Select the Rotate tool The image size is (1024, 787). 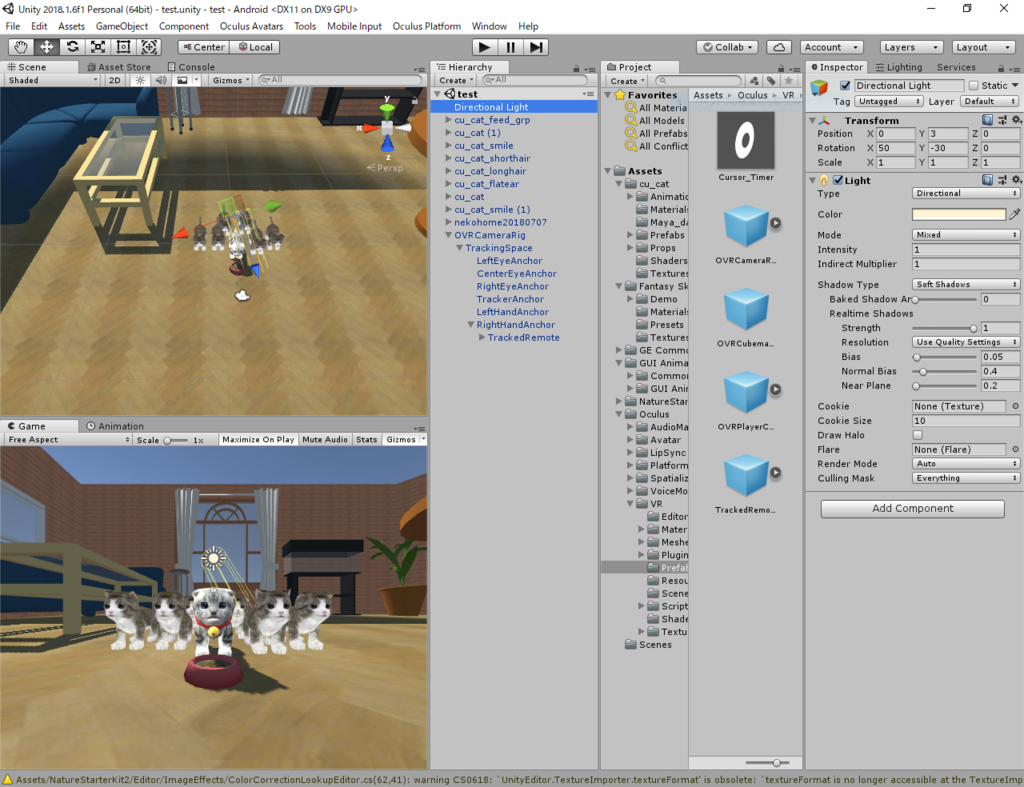pyautogui.click(x=72, y=47)
